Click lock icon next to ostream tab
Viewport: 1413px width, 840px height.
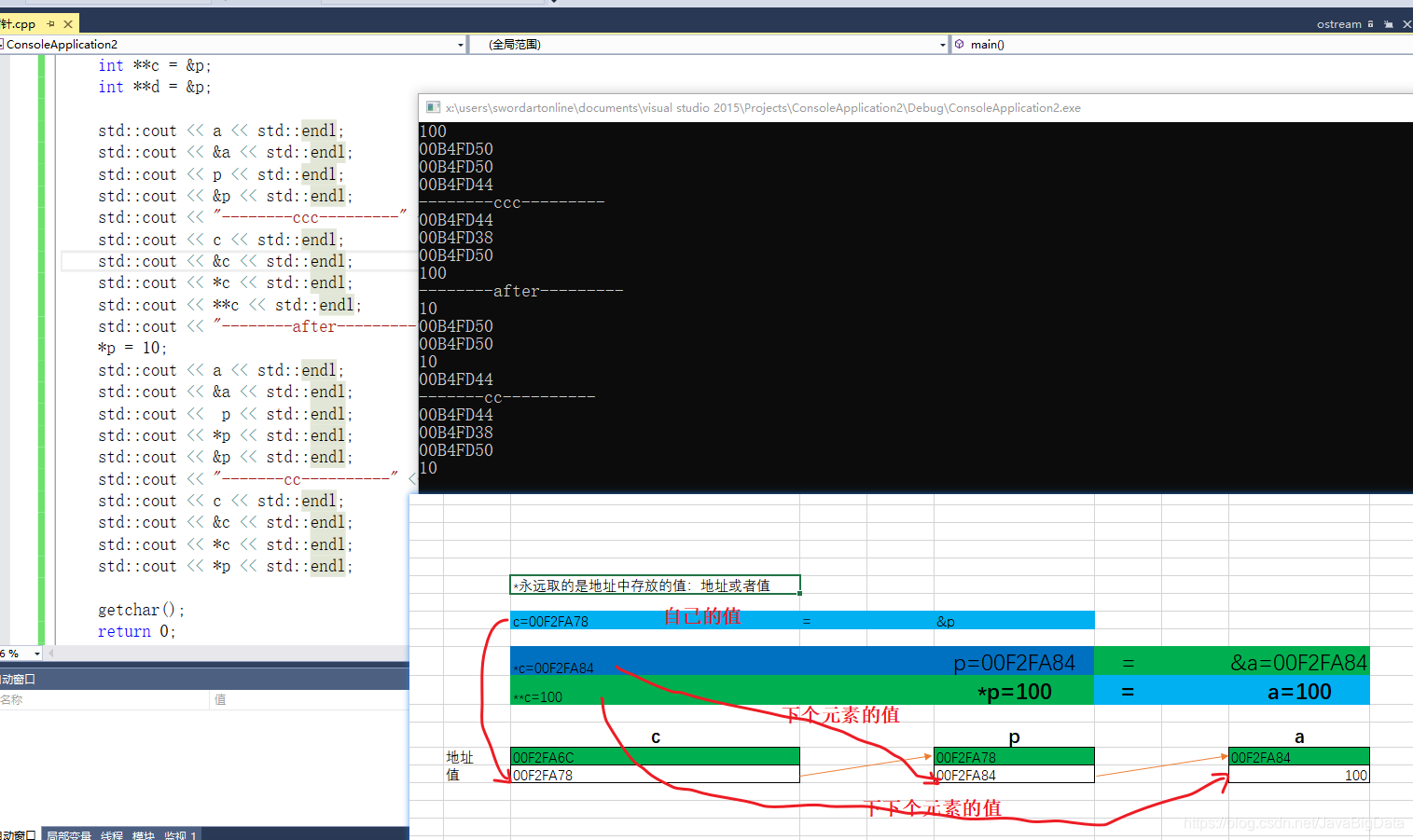click(x=1370, y=24)
